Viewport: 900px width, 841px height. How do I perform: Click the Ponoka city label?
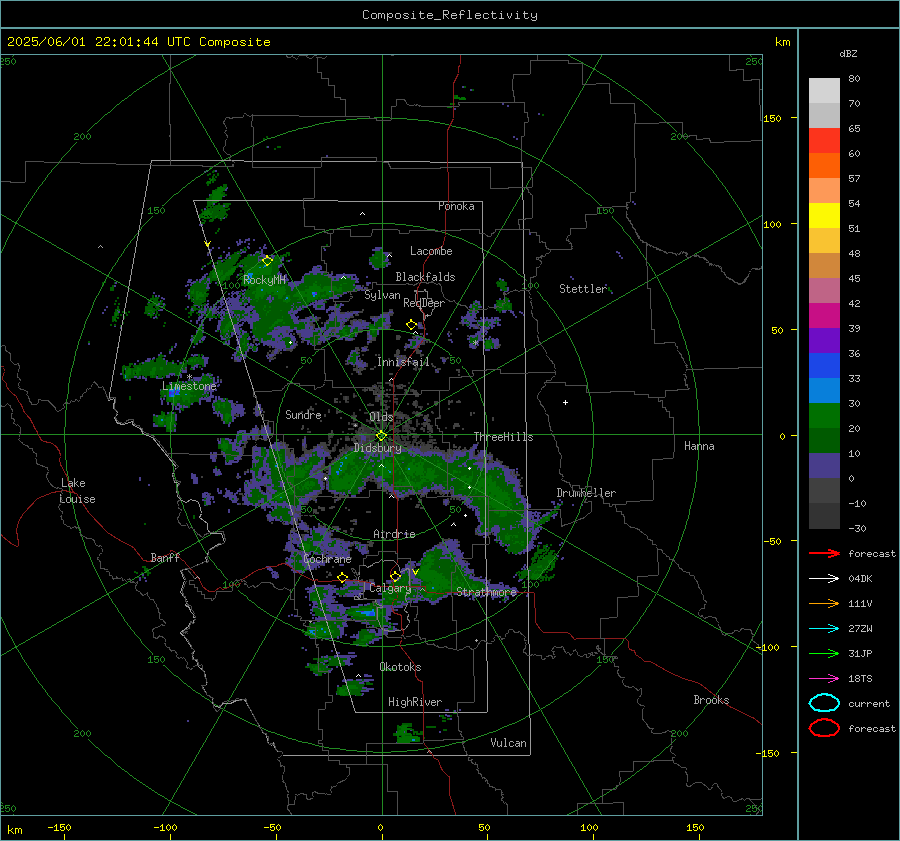456,206
